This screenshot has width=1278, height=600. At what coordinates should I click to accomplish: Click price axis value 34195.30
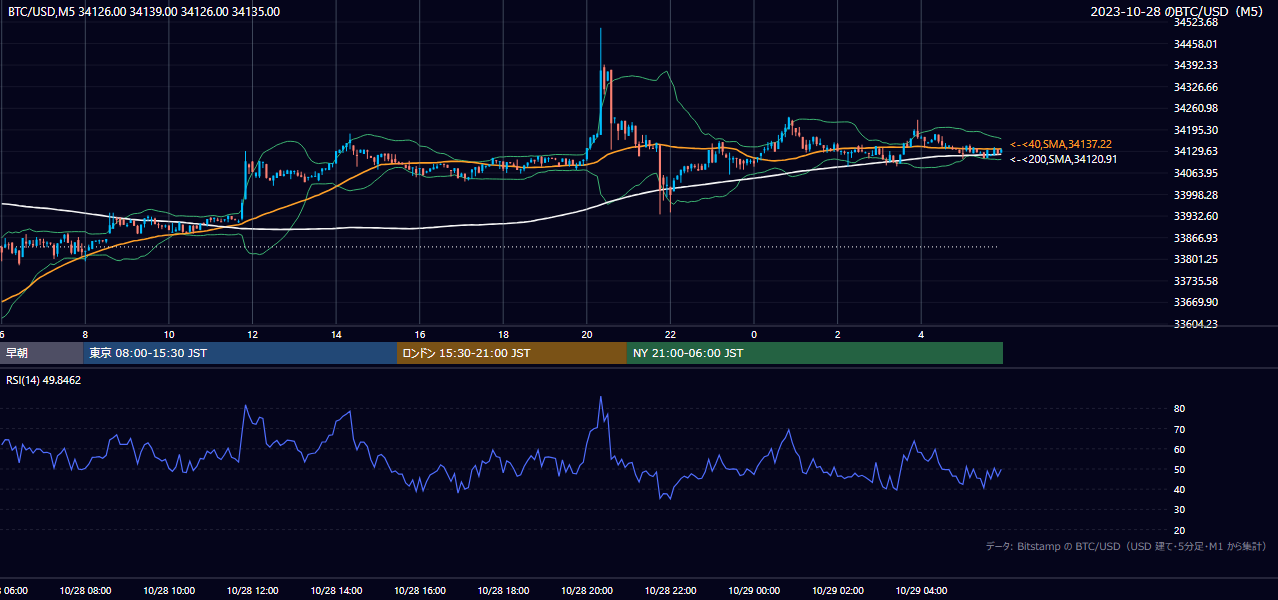click(1196, 130)
